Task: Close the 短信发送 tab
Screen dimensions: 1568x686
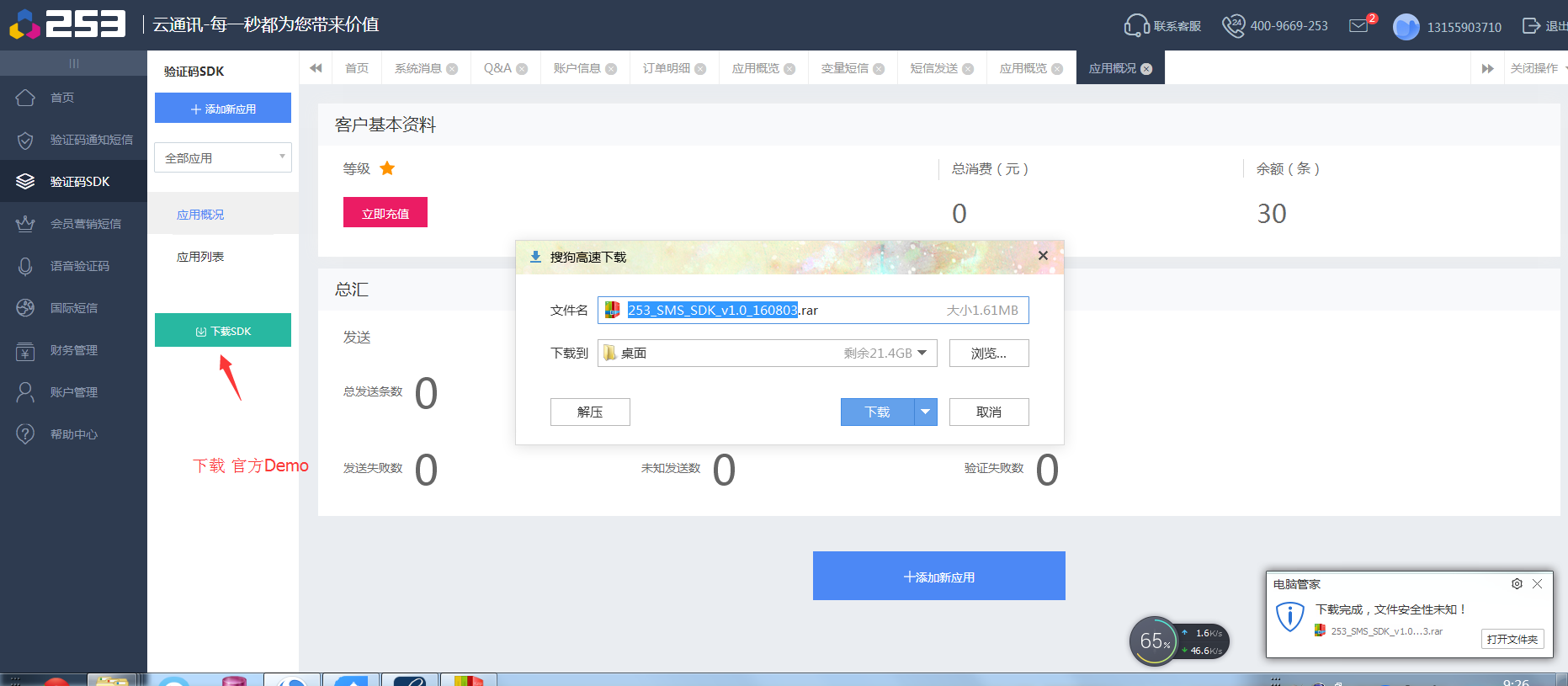Action: click(x=968, y=69)
